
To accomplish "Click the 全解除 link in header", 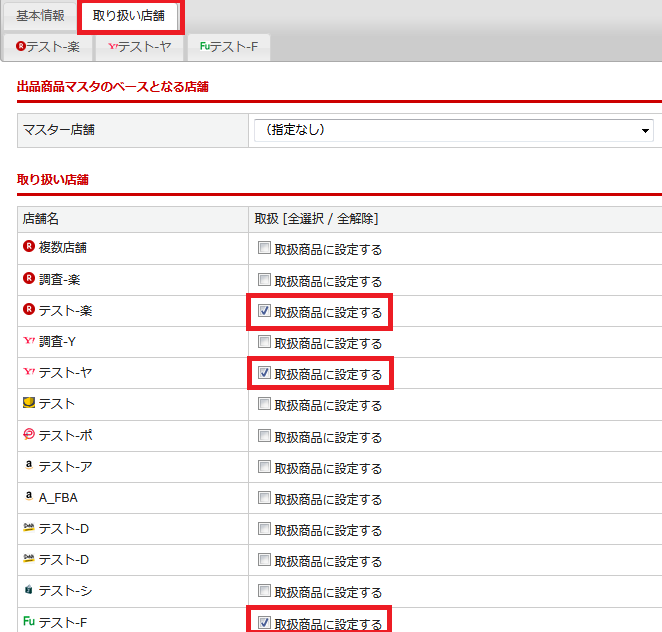I will [x=355, y=219].
